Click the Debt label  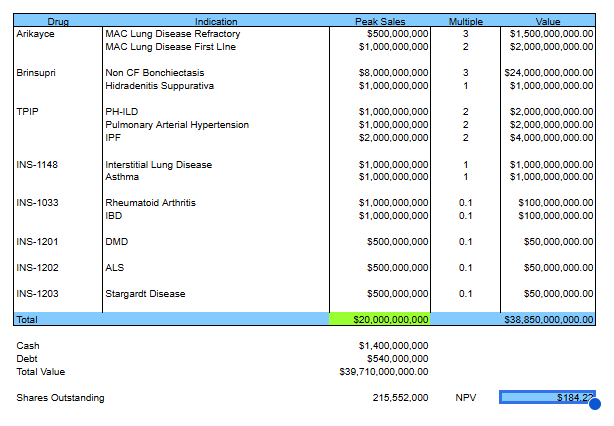pyautogui.click(x=27, y=359)
